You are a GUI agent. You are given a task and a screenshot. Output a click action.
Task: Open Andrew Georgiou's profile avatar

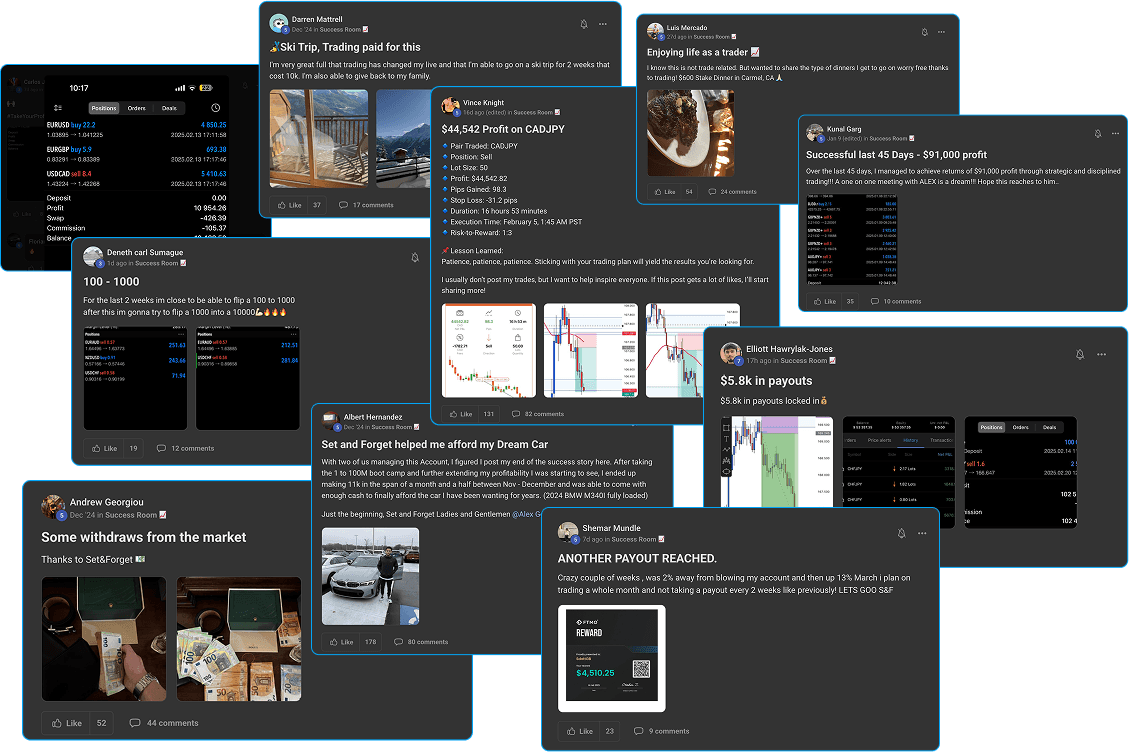coord(53,506)
